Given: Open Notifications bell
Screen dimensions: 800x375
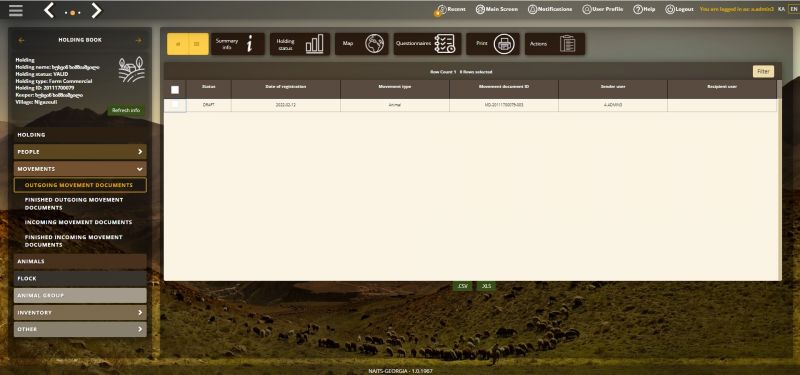Looking at the screenshot, I should click(550, 9).
